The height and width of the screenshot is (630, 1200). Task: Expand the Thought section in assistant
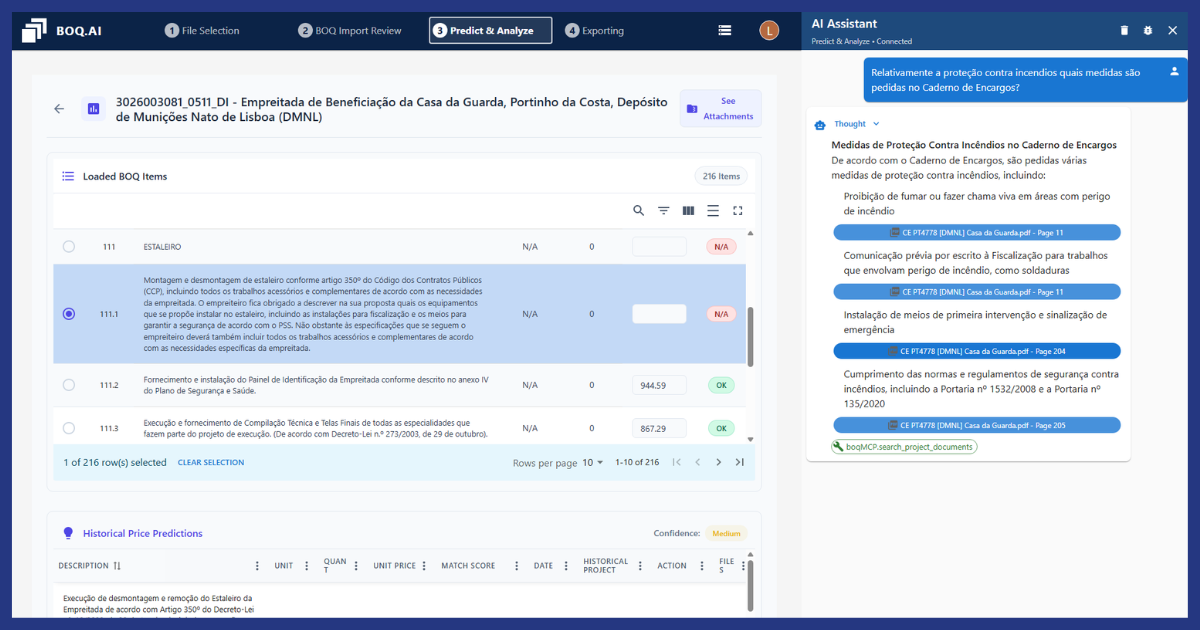[x=856, y=124]
